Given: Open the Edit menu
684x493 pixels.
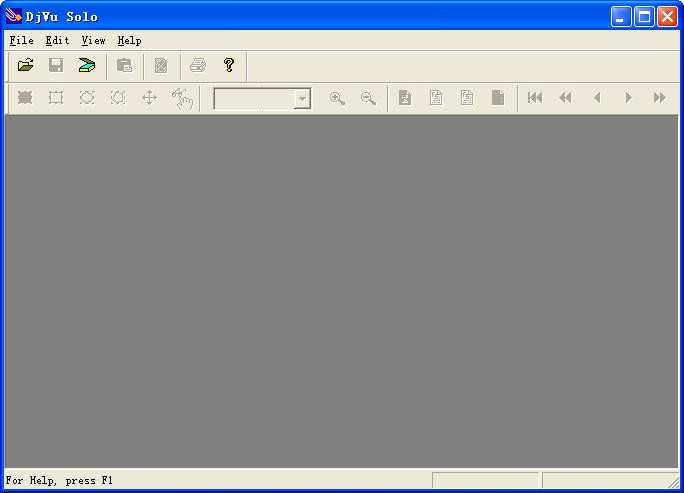Looking at the screenshot, I should pyautogui.click(x=57, y=41).
